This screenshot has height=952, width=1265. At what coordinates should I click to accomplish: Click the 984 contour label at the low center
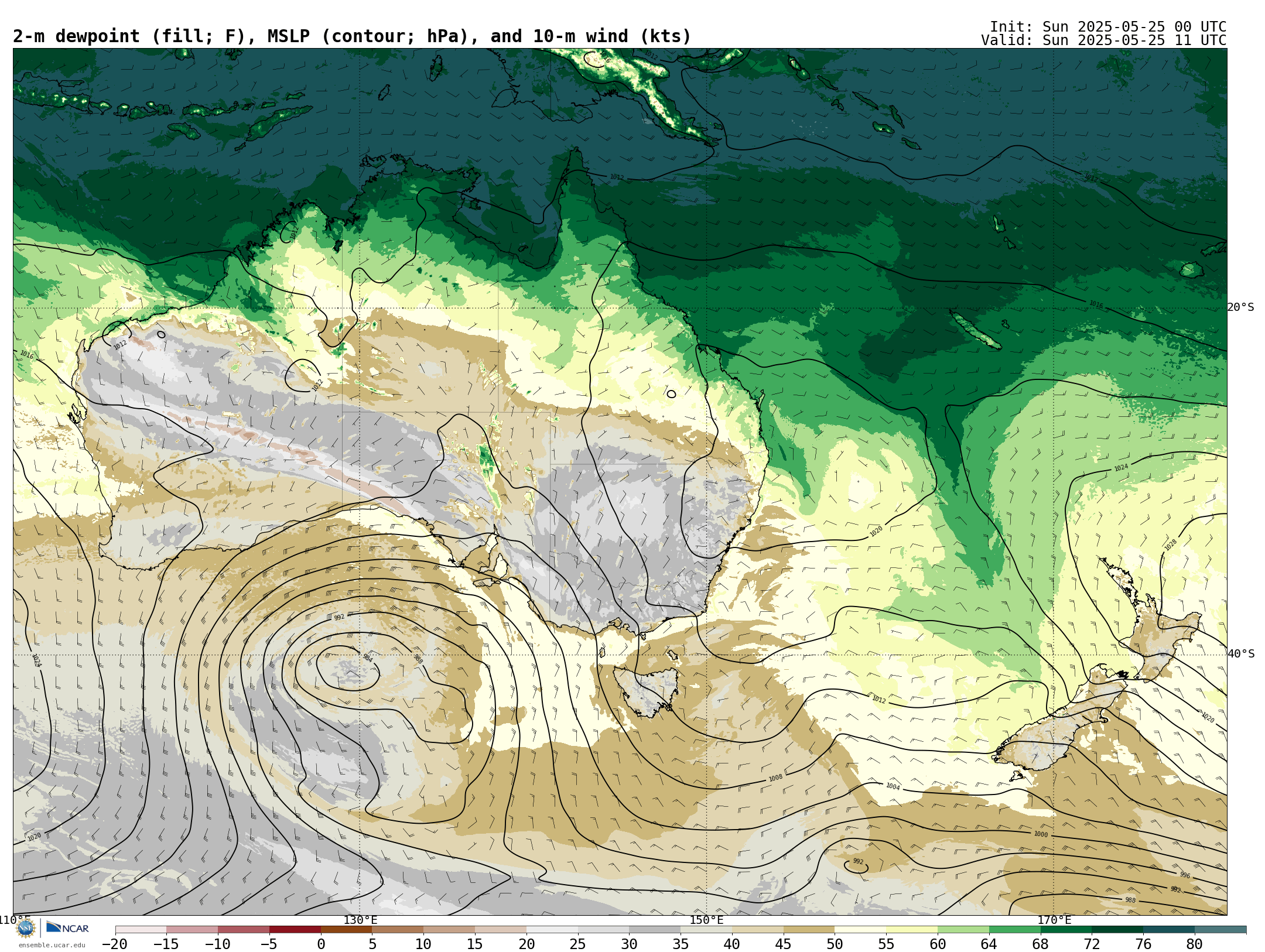(x=368, y=658)
